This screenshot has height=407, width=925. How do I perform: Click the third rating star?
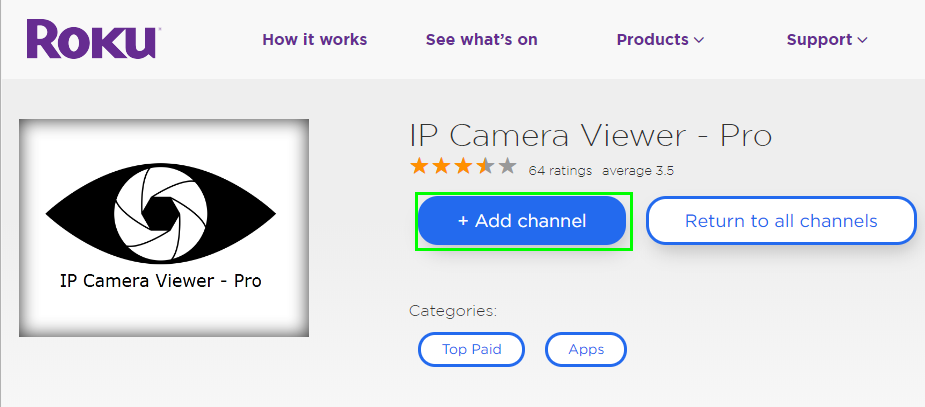(463, 167)
